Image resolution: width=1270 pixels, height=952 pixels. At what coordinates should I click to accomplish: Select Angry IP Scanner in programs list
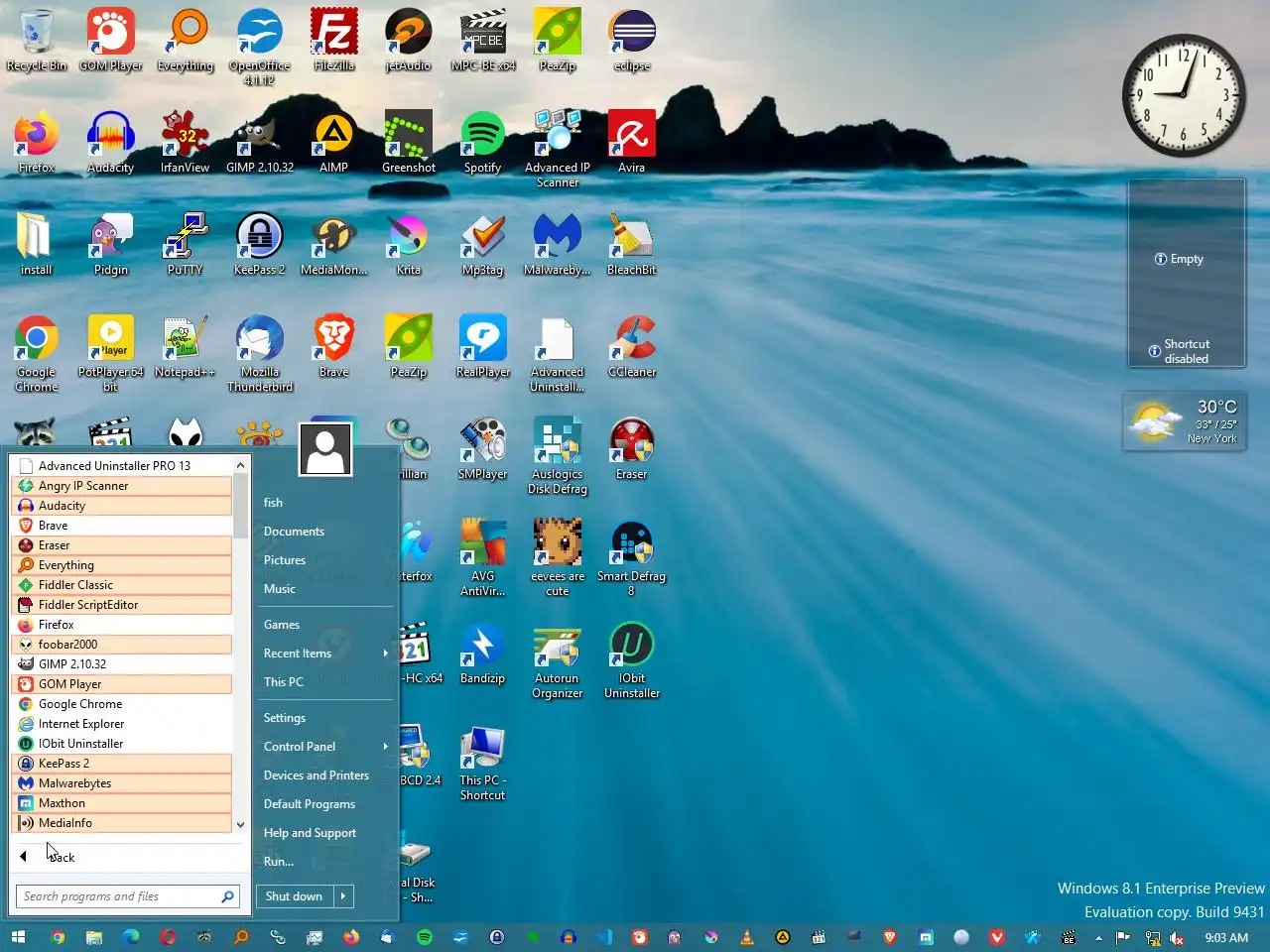tap(122, 486)
